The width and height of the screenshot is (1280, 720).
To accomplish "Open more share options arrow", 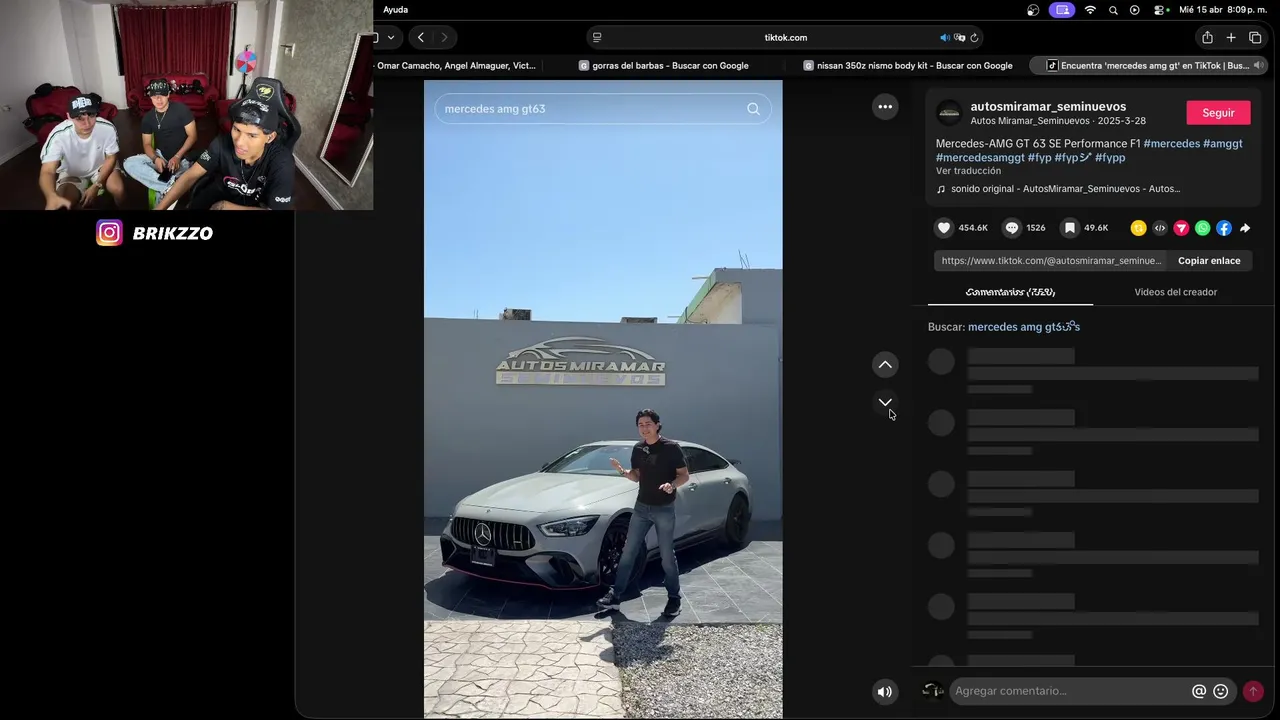I will [x=1245, y=228].
